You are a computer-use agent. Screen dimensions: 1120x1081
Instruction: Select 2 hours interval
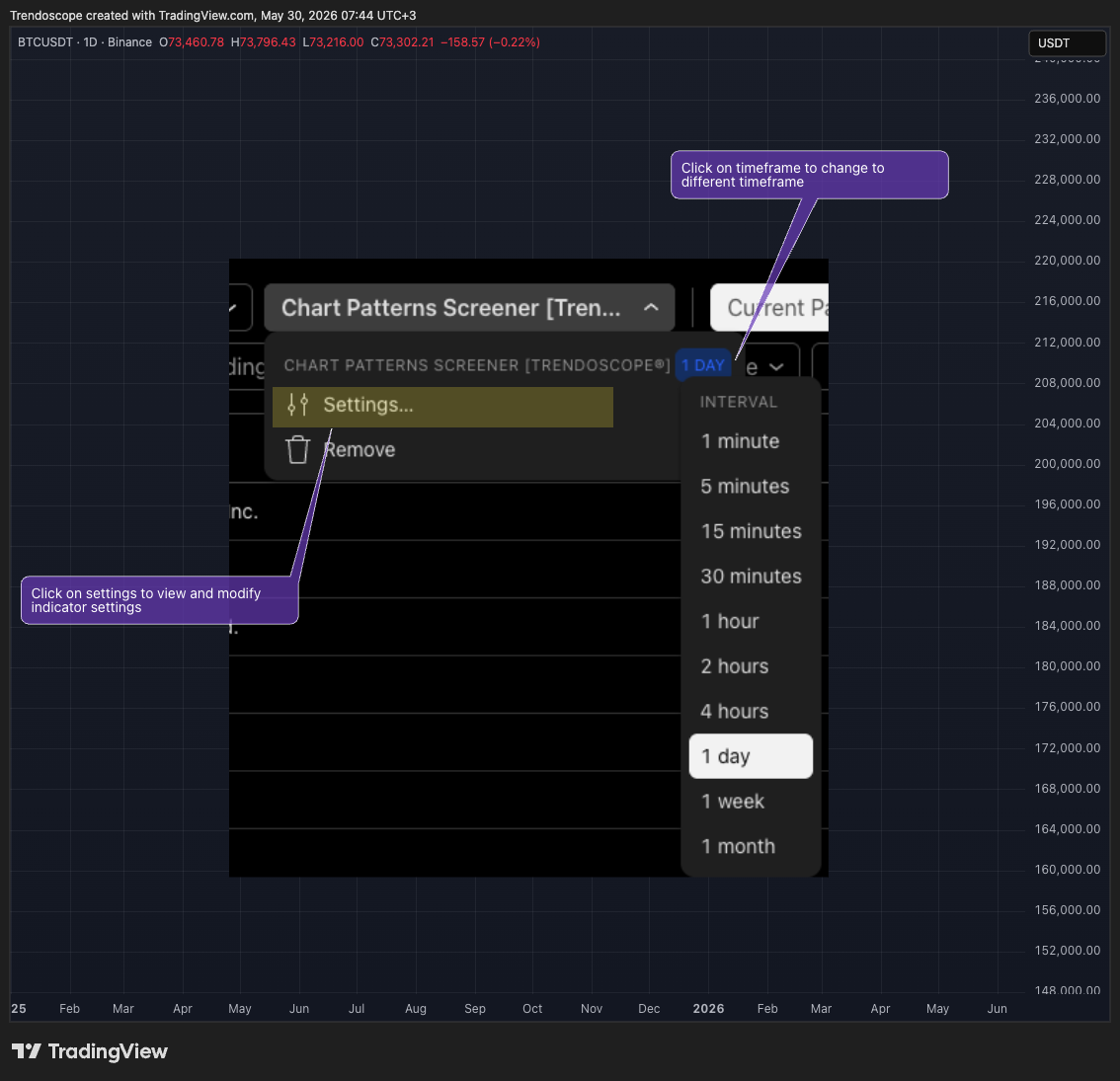click(x=750, y=666)
